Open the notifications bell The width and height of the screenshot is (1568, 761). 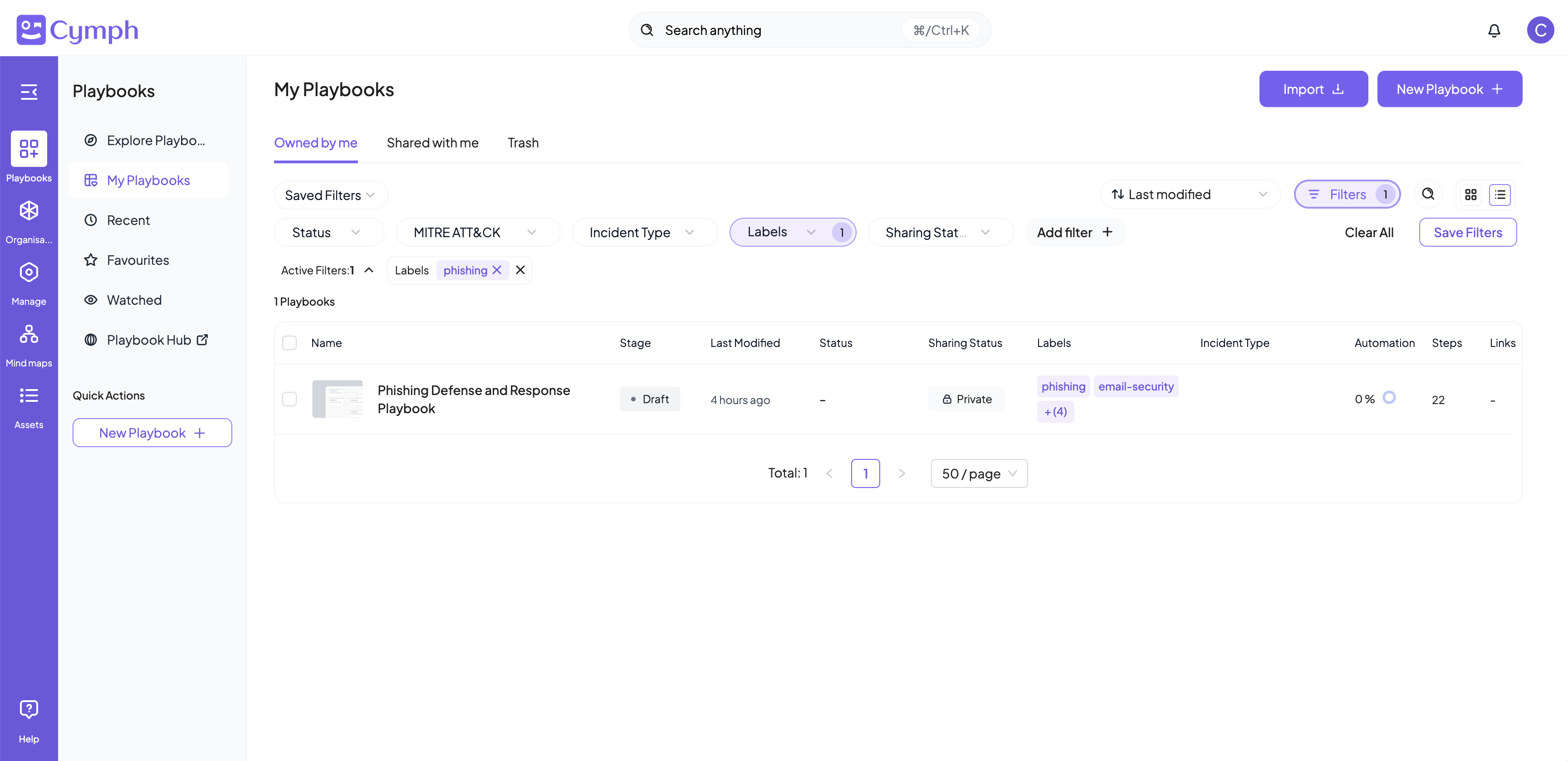1494,30
